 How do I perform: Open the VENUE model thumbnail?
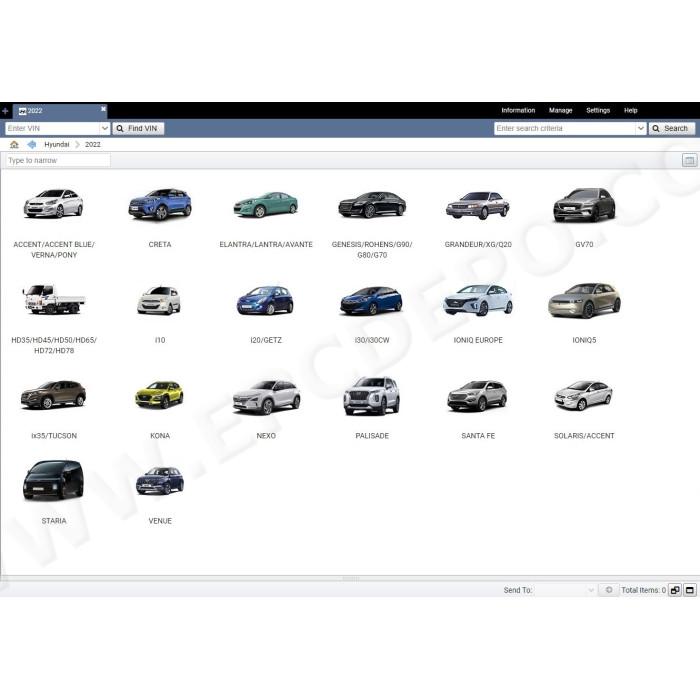159,480
